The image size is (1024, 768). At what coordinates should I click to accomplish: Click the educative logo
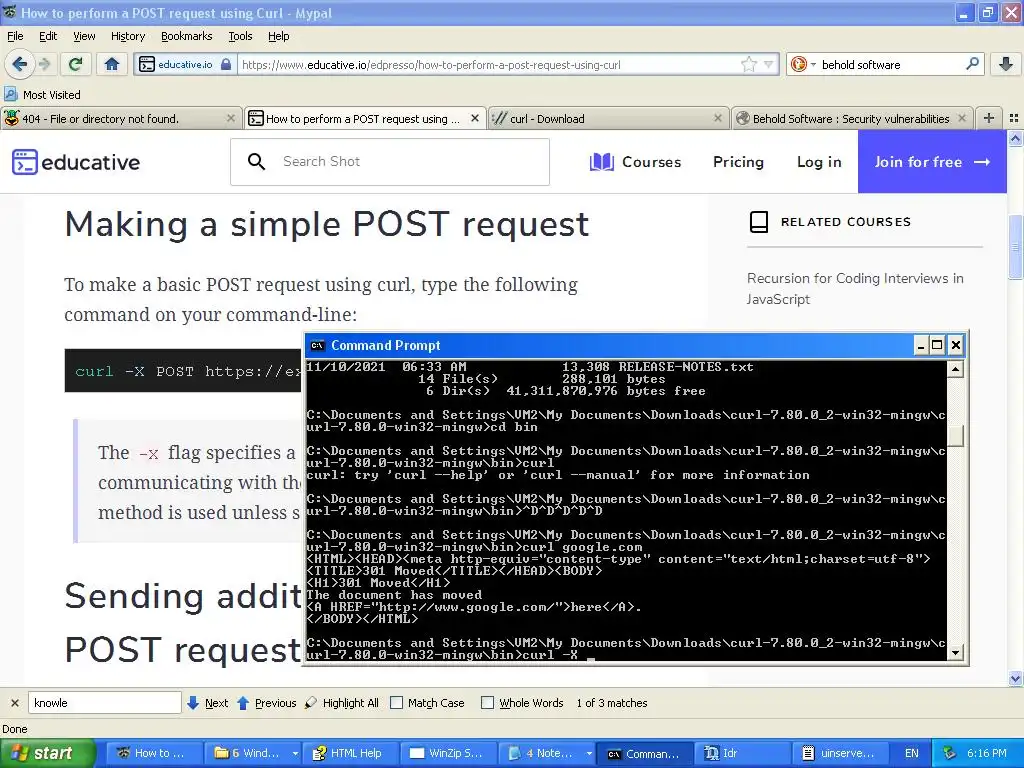tap(76, 162)
